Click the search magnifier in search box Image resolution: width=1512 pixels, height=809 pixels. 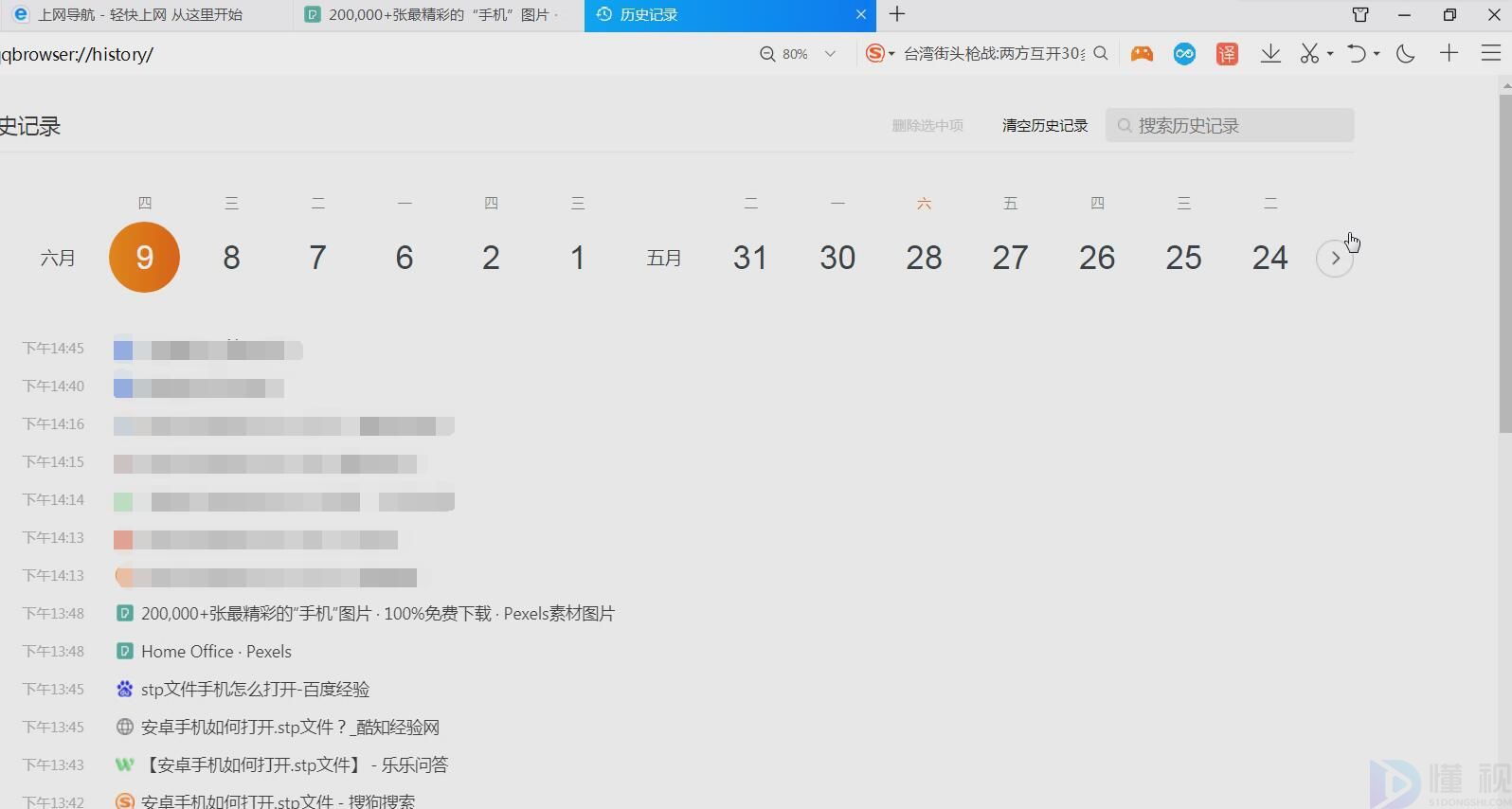pos(1101,54)
